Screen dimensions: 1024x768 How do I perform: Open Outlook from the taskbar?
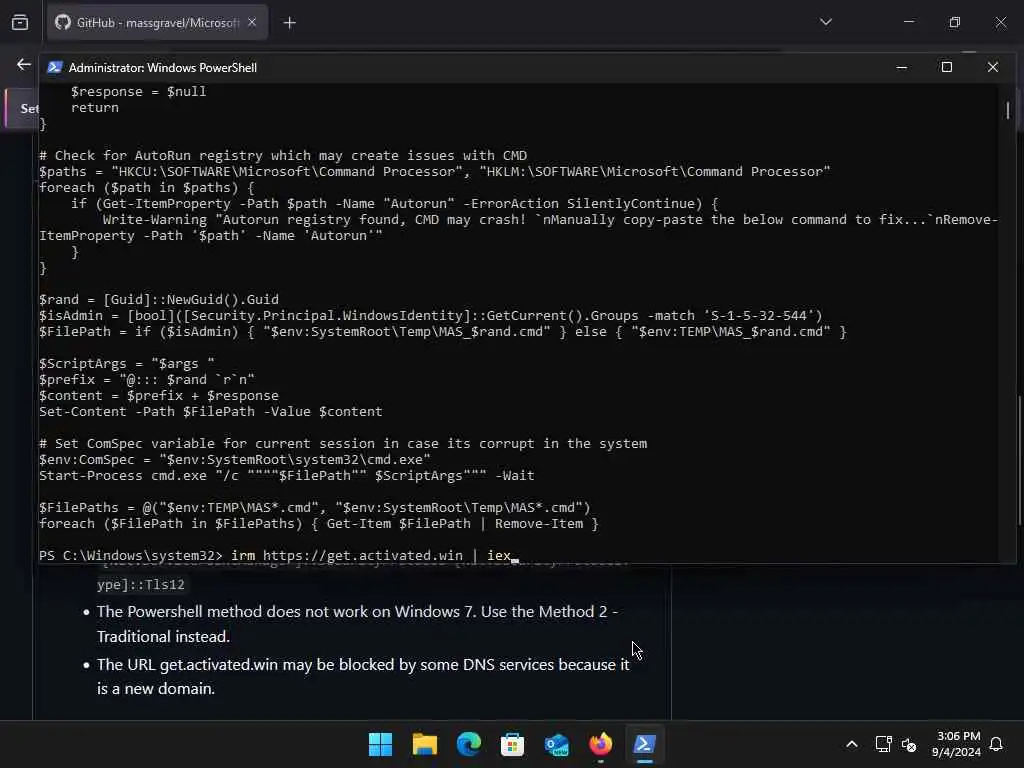pyautogui.click(x=556, y=744)
